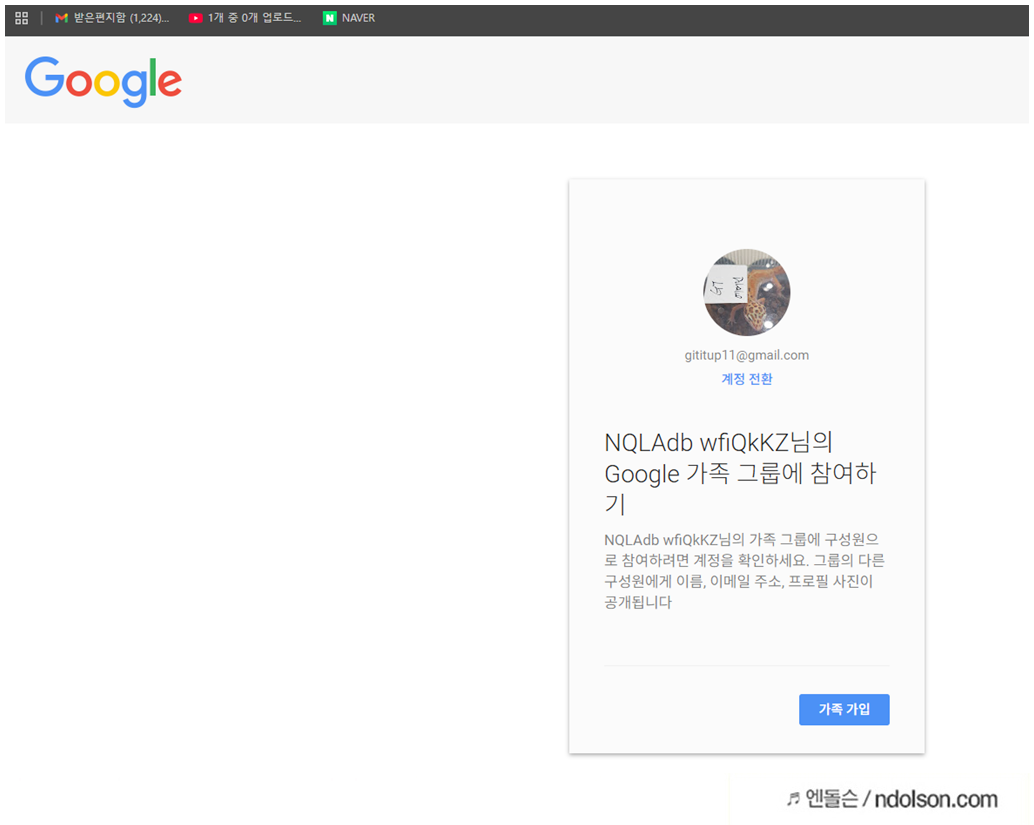Screen dimensions: 1034x825
Task: Open the NAVER bookmark
Action: 349,18
